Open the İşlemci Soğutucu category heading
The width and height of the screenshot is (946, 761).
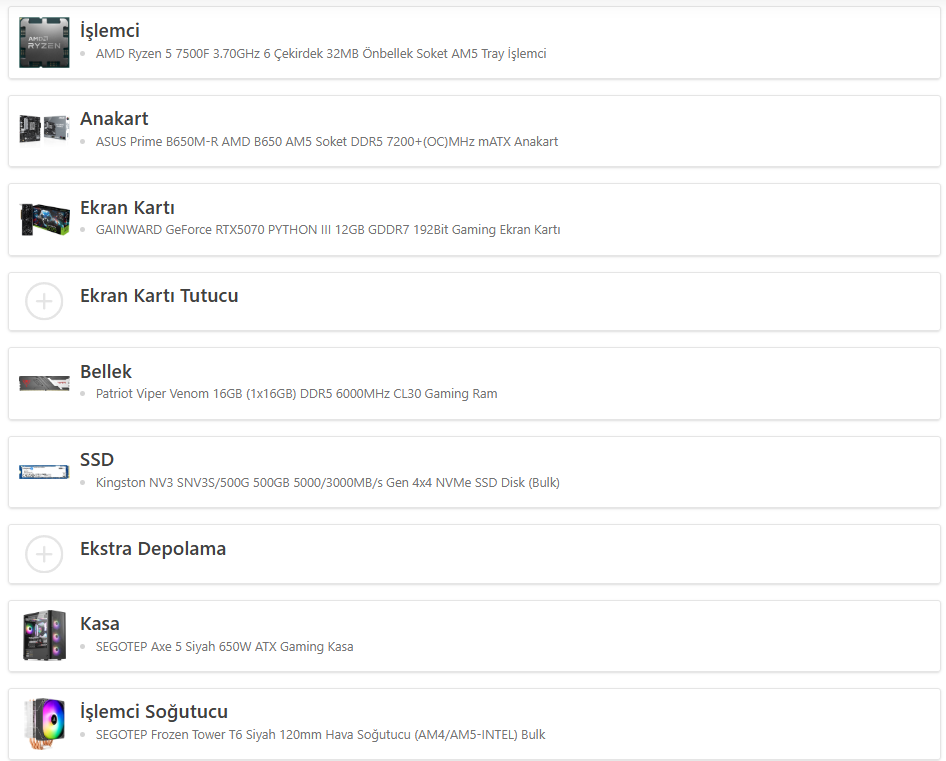154,711
